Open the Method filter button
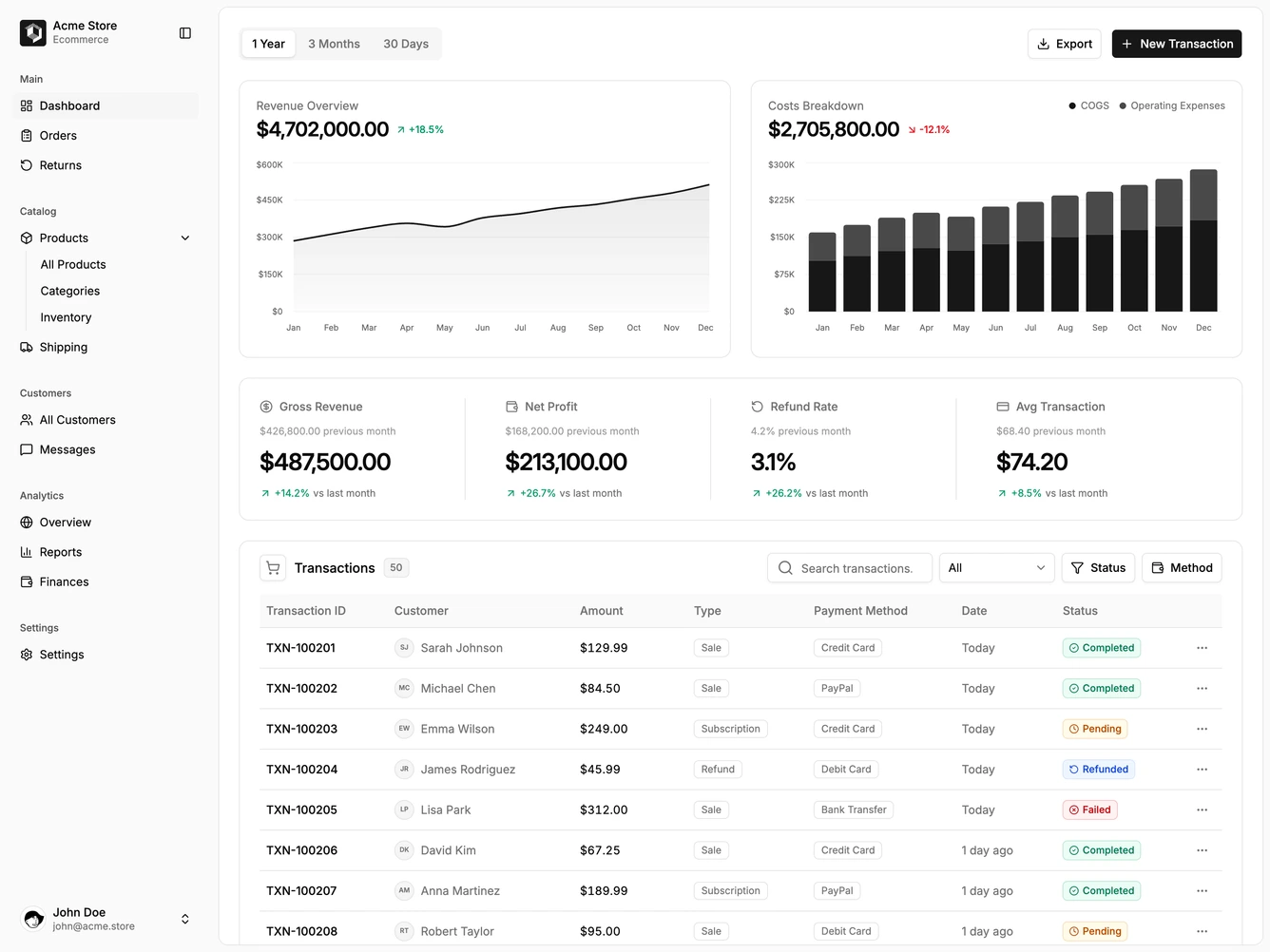The image size is (1270, 952). (1182, 568)
